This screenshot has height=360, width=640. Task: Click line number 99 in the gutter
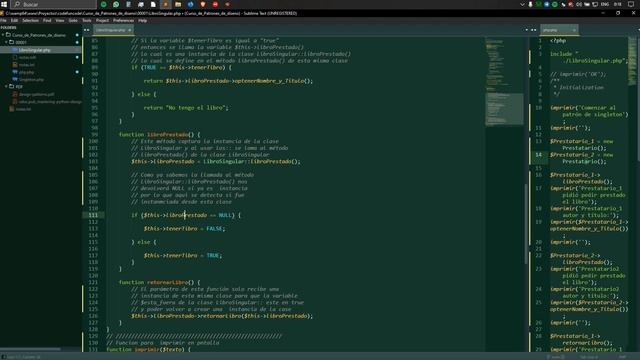click(95, 135)
